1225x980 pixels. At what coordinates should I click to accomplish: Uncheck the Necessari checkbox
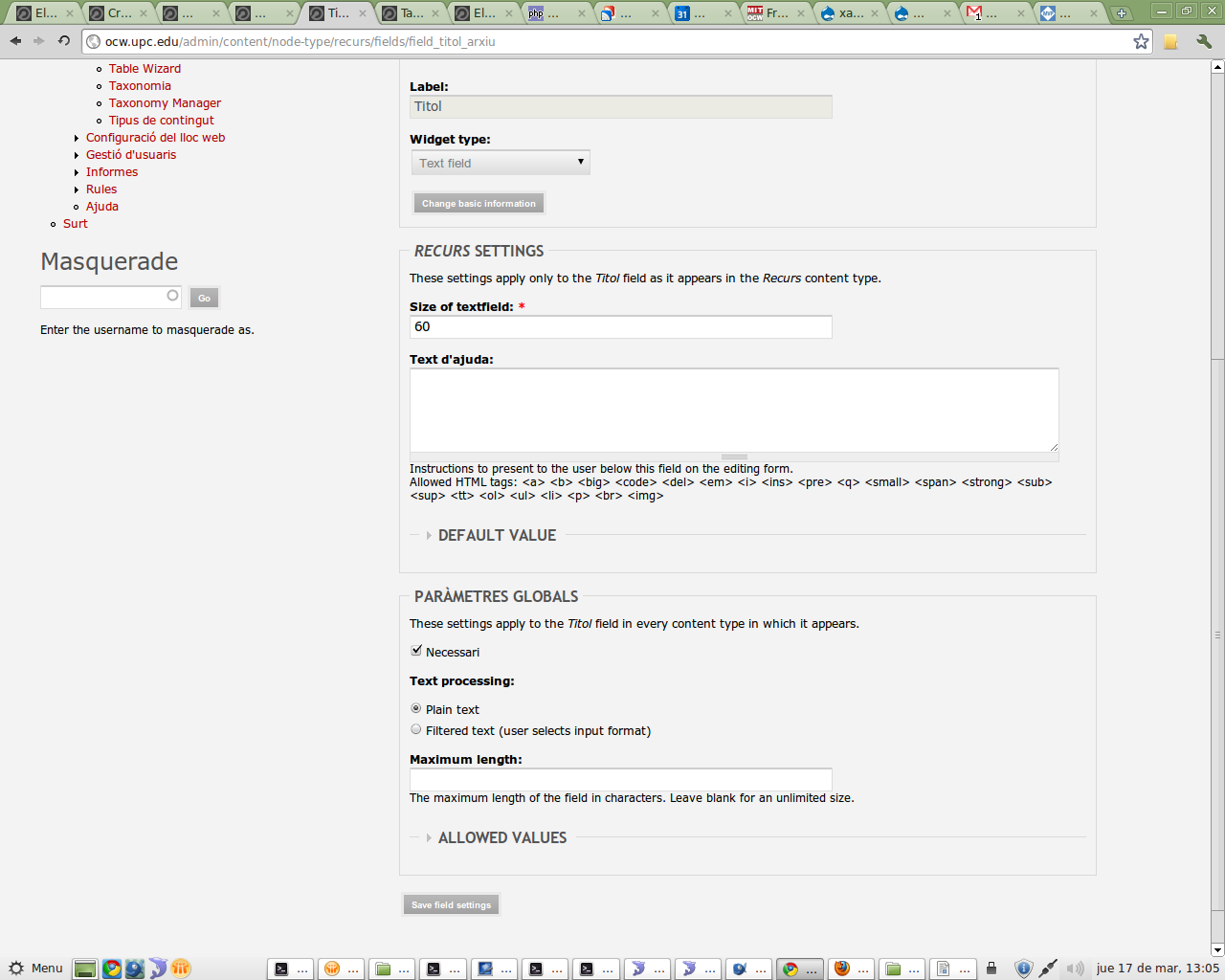(x=415, y=650)
